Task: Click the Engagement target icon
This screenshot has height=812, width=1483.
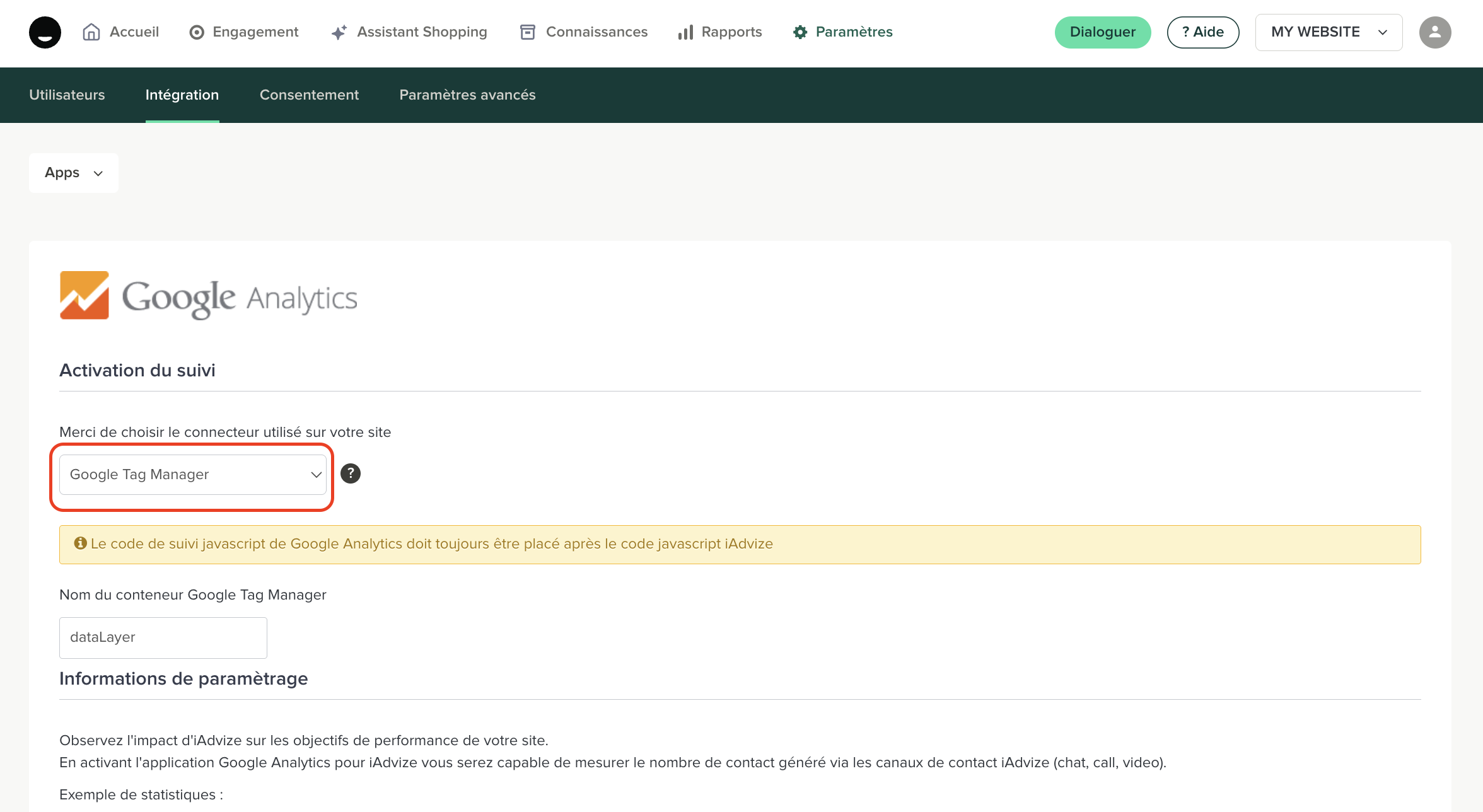Action: pos(197,32)
